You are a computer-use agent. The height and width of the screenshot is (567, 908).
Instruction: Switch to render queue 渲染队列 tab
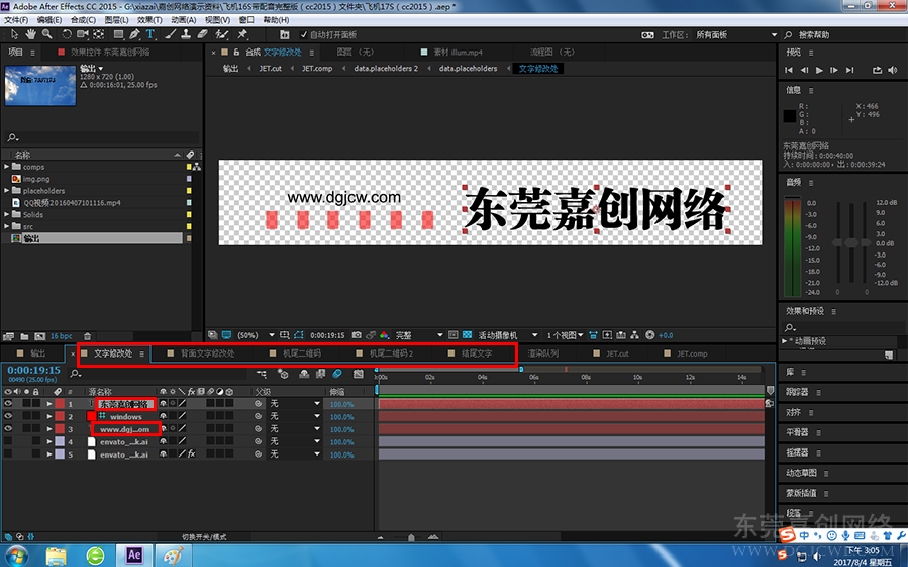click(543, 353)
